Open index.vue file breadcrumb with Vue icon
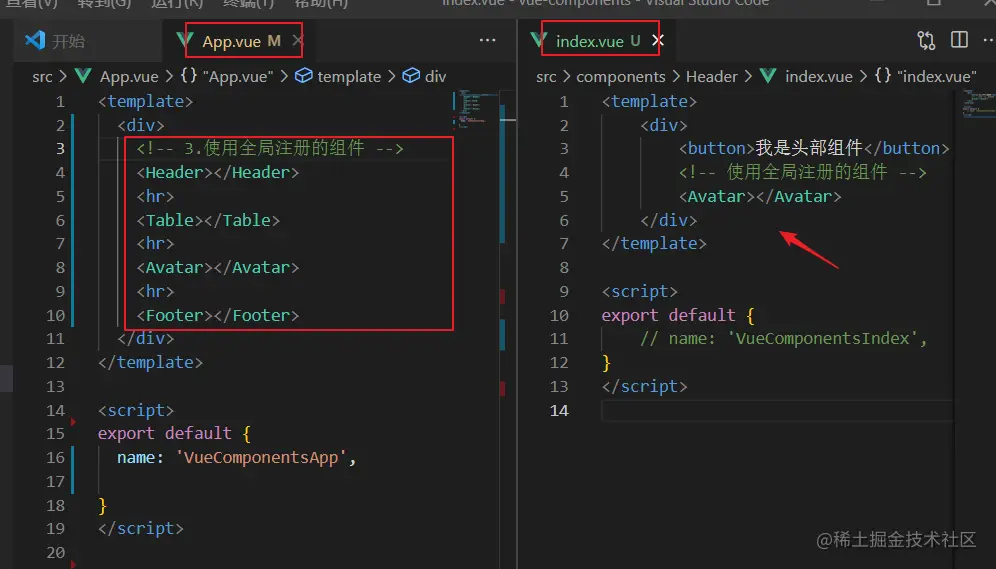This screenshot has height=569, width=996. coord(806,77)
